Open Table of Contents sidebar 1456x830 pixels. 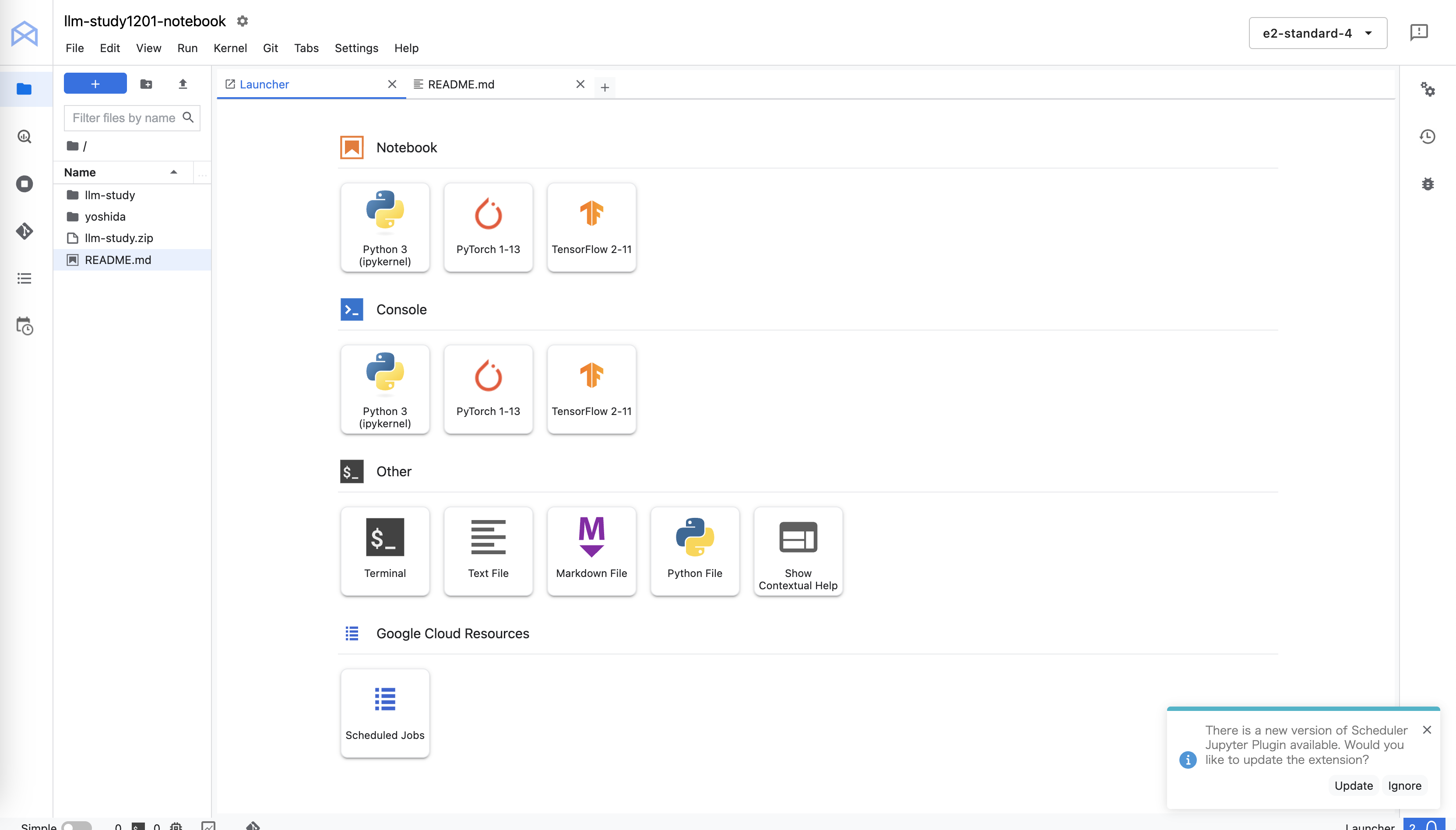point(24,278)
